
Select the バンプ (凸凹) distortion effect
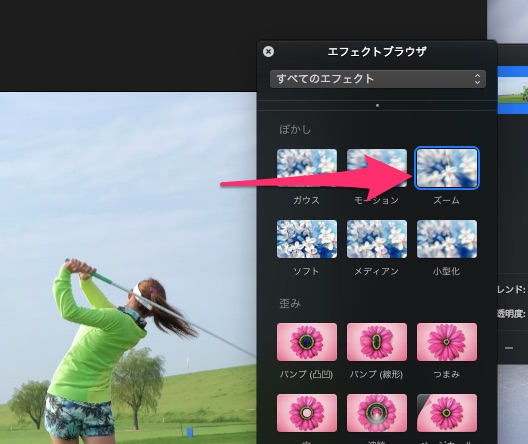307,342
